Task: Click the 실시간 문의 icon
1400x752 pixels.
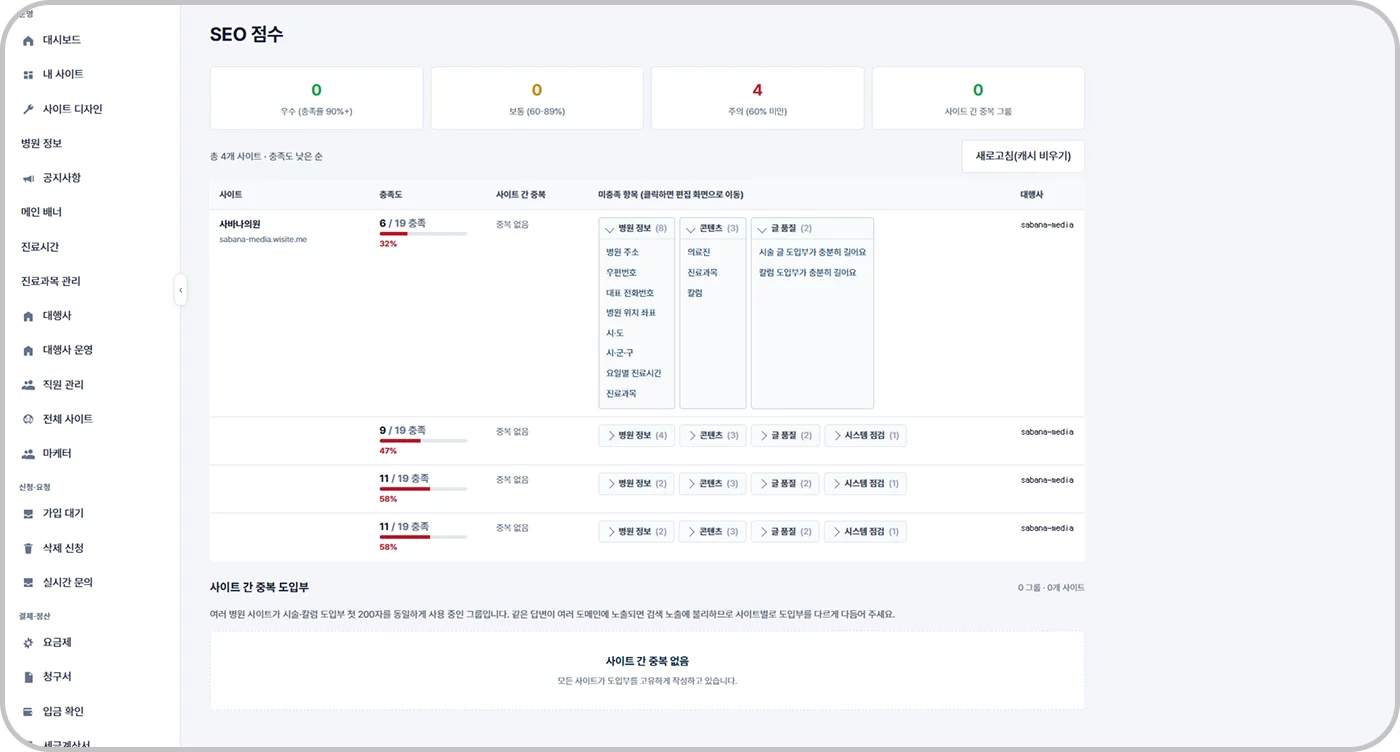Action: tap(28, 583)
